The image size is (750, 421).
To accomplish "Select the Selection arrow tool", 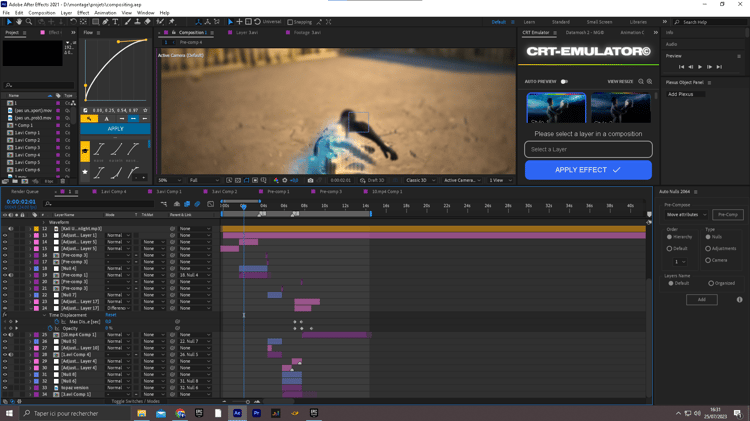I will tap(9, 22).
